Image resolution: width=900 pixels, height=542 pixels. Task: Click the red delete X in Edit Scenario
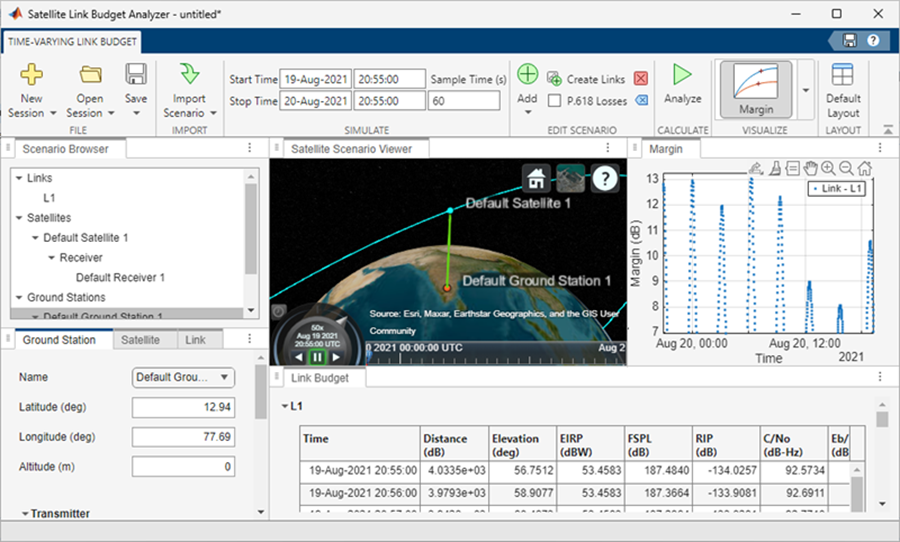click(x=641, y=78)
